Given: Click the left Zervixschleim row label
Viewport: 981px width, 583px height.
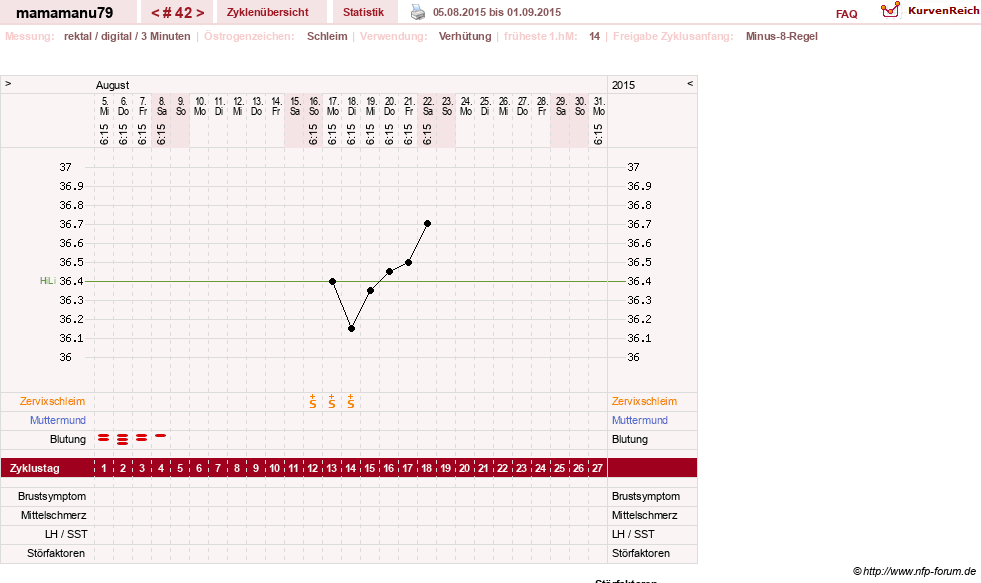Looking at the screenshot, I should (53, 402).
